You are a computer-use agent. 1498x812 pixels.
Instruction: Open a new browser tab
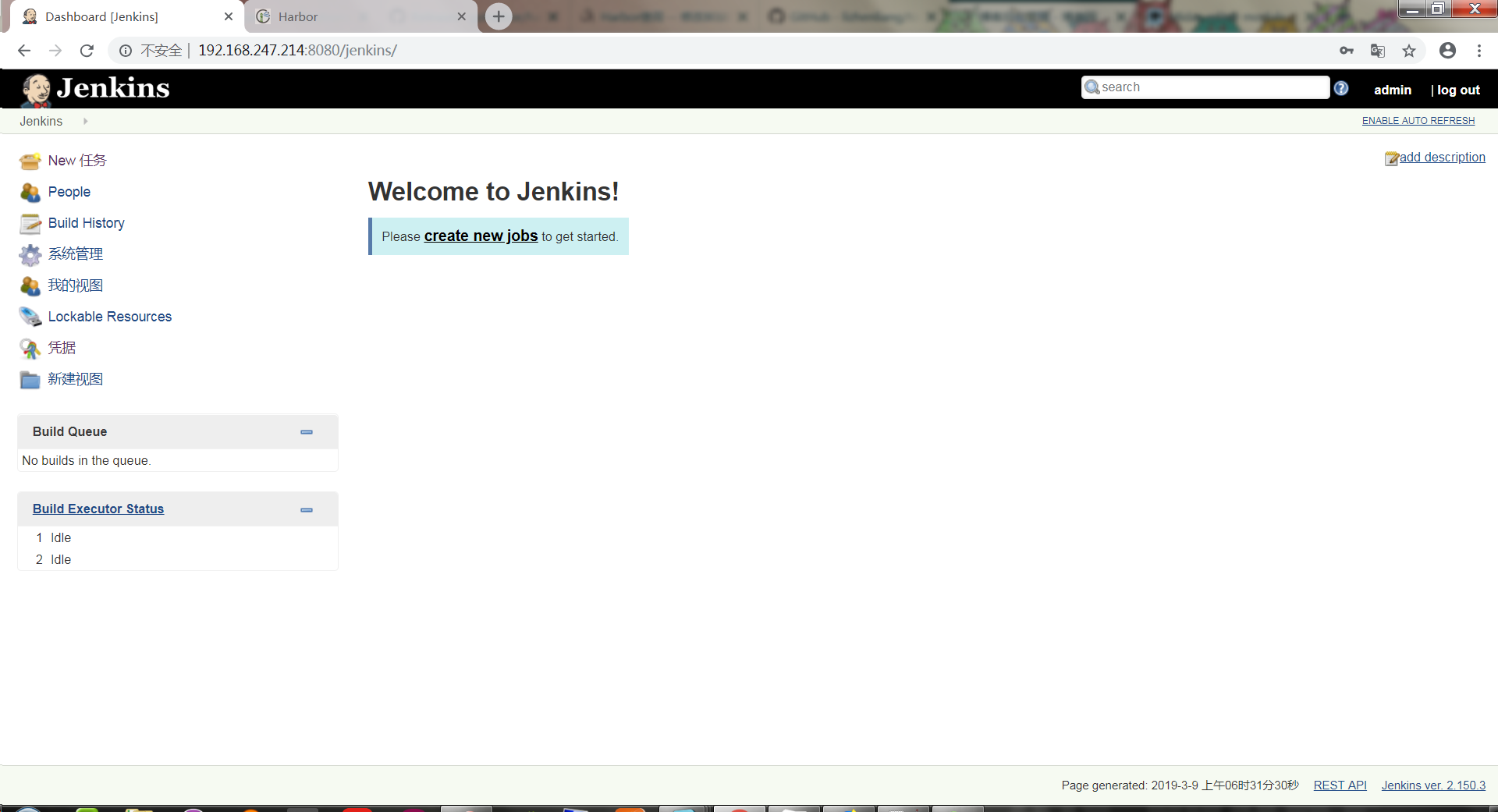(499, 16)
